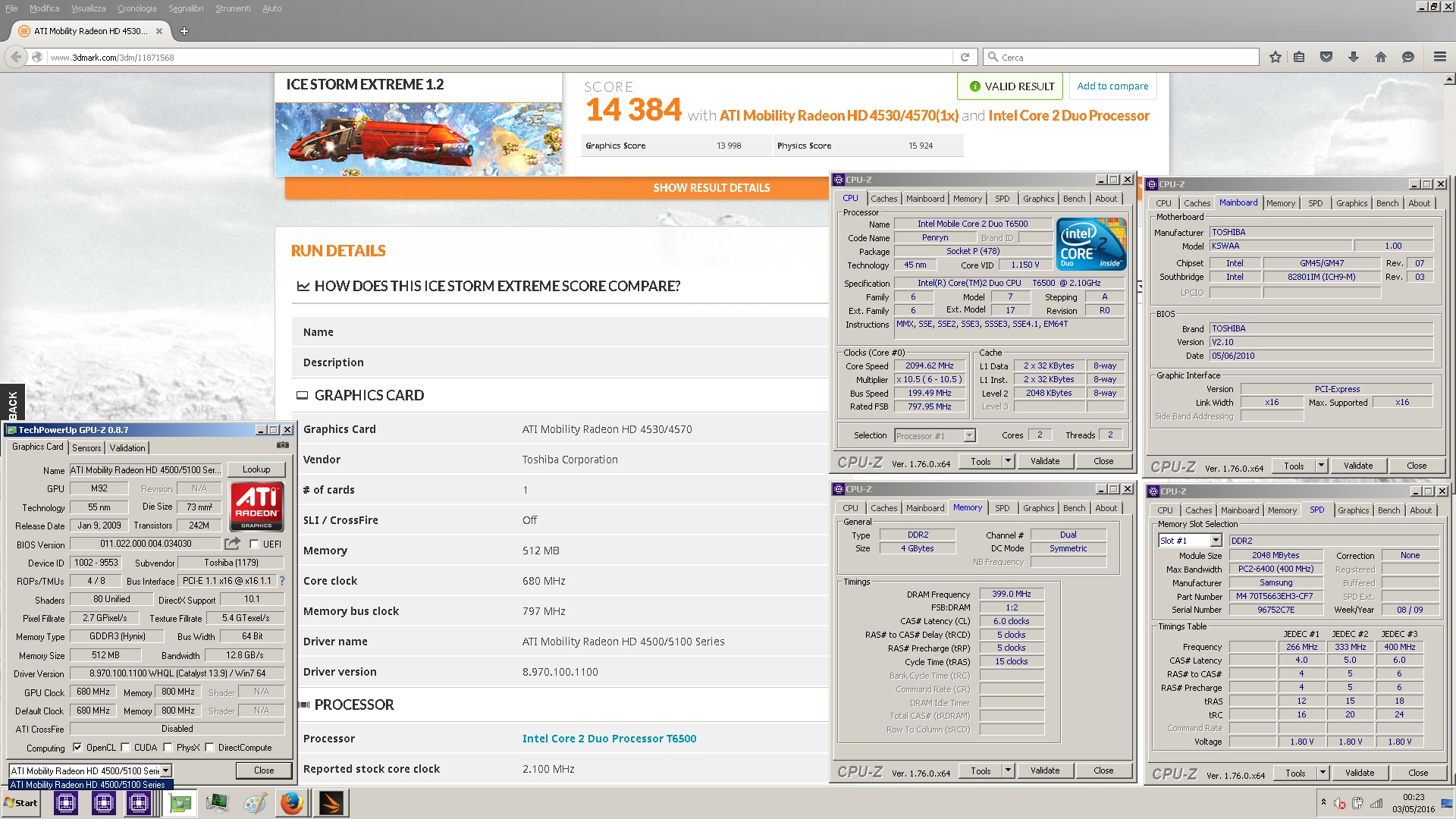
Task: Take GPU-Z screenshot with the camera icon
Action: click(283, 446)
